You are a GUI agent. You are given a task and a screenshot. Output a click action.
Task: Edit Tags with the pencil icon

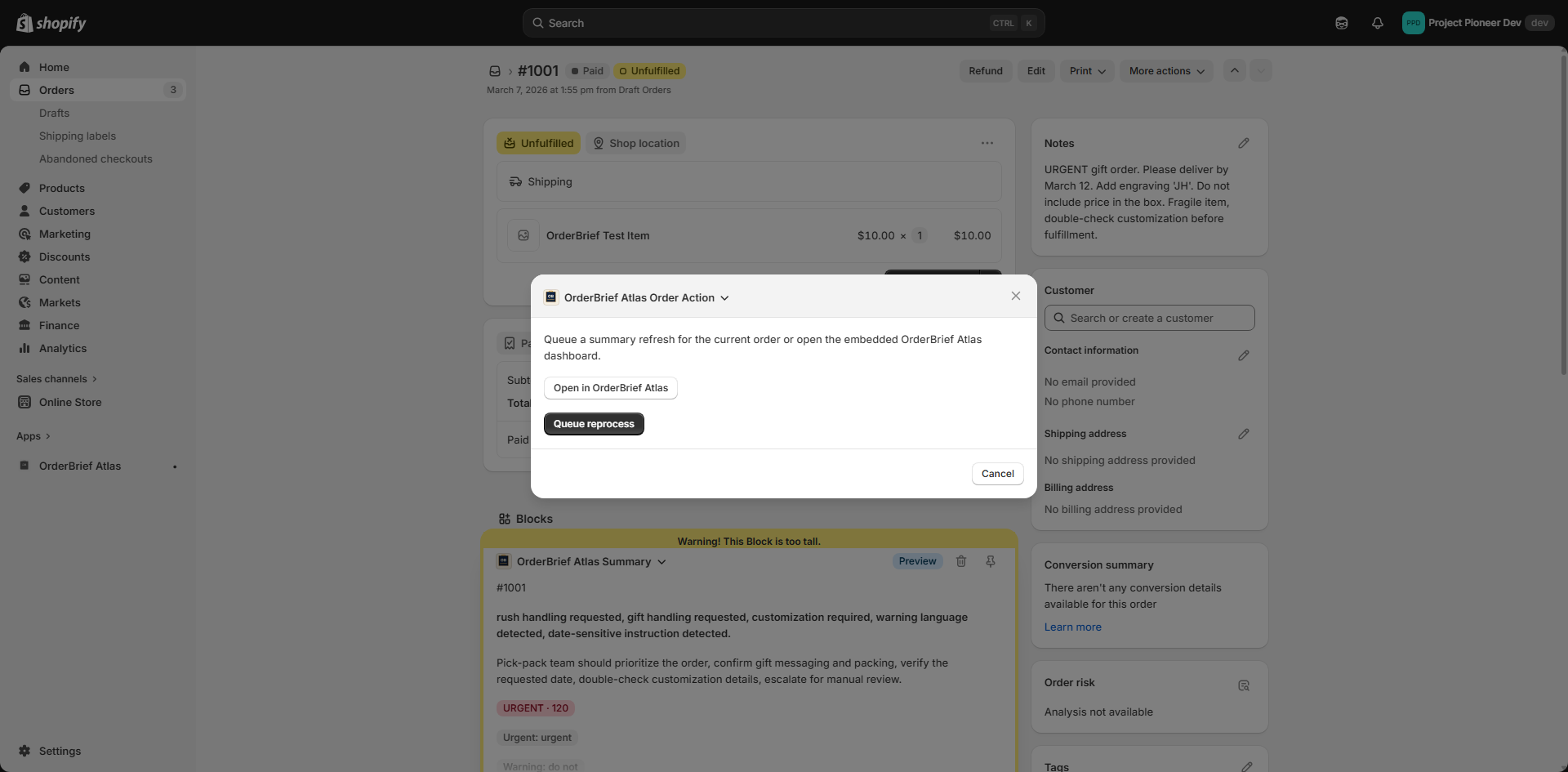(1247, 766)
